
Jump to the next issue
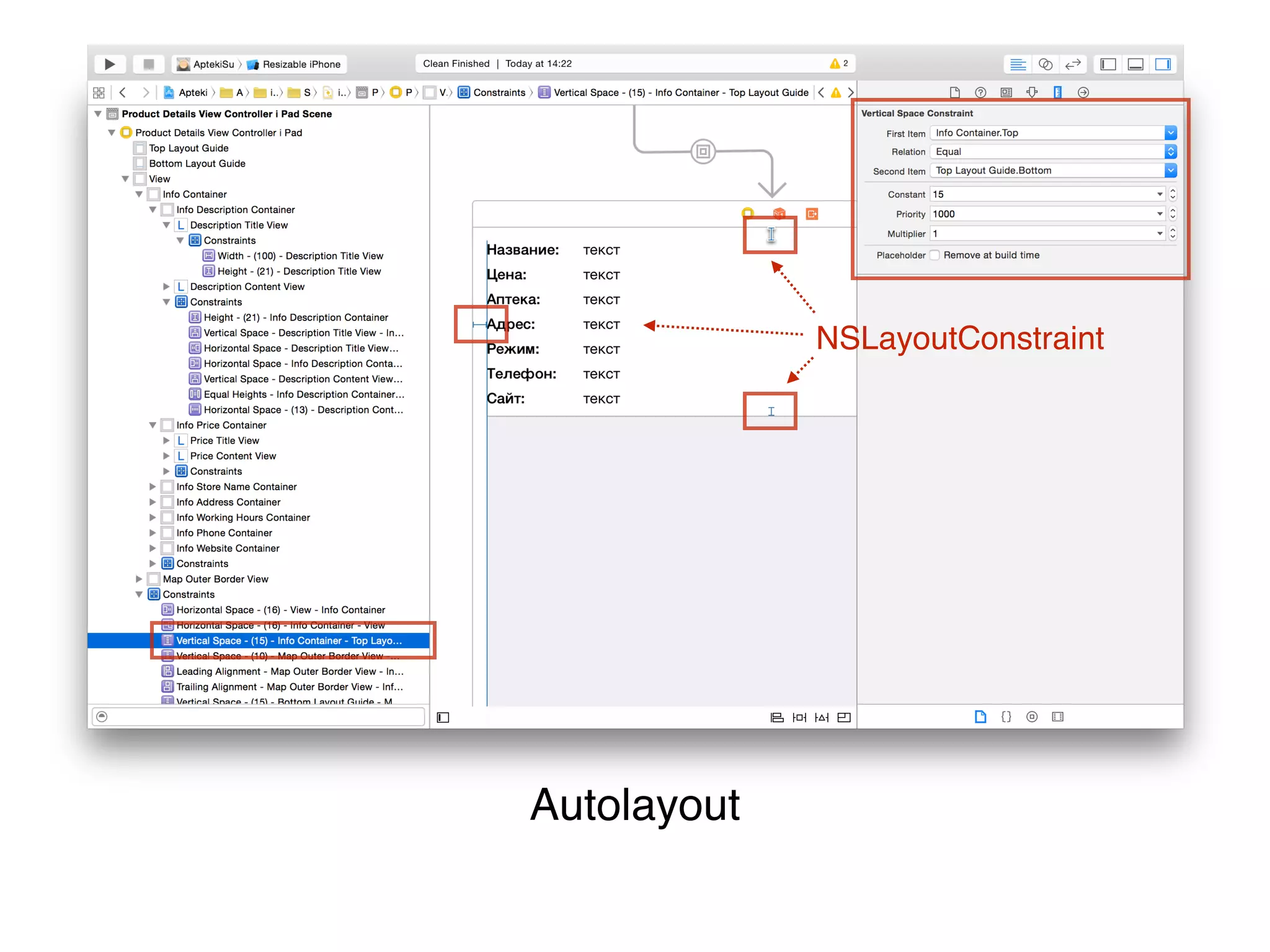pyautogui.click(x=851, y=92)
